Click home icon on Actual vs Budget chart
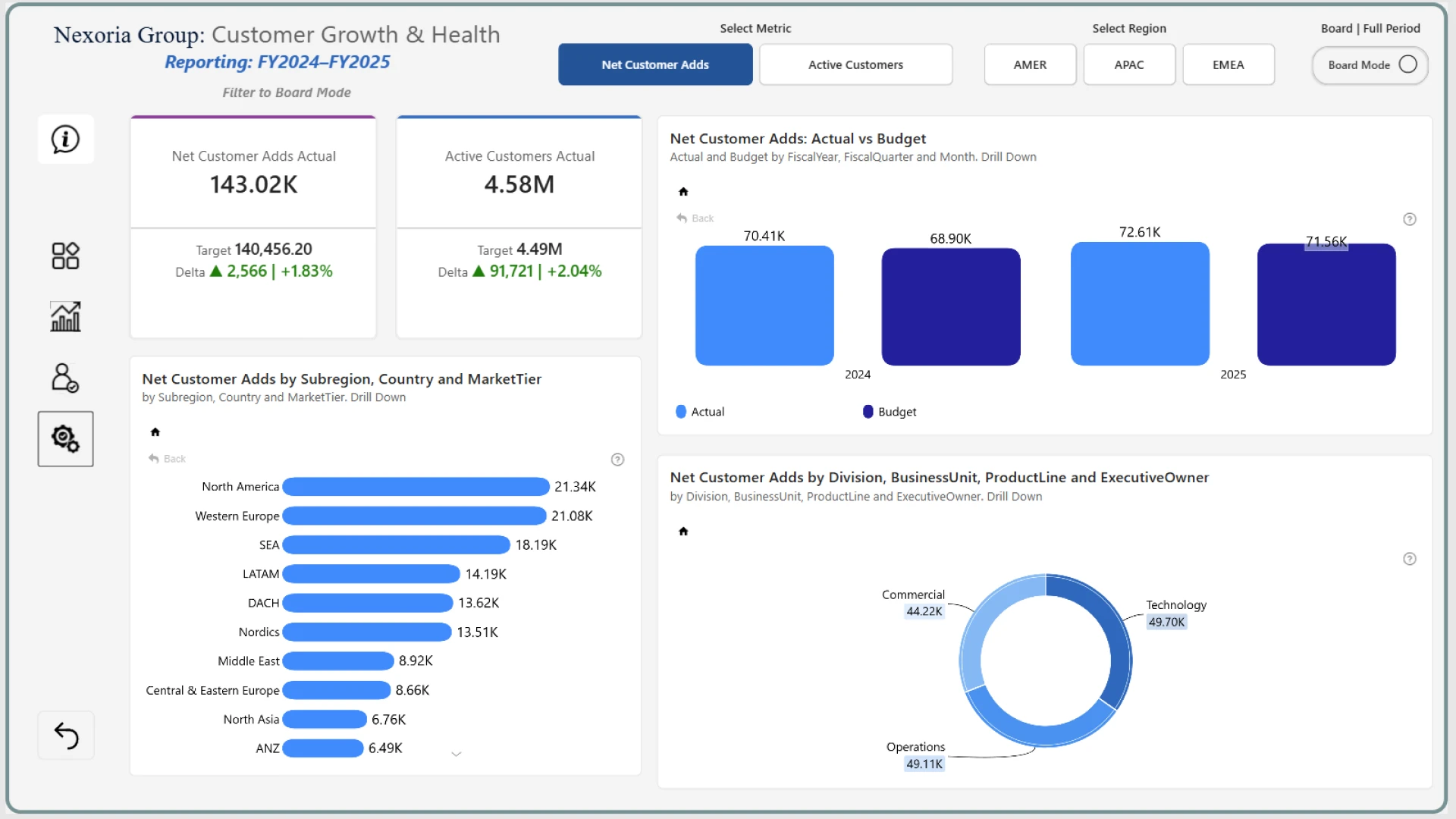 (683, 192)
